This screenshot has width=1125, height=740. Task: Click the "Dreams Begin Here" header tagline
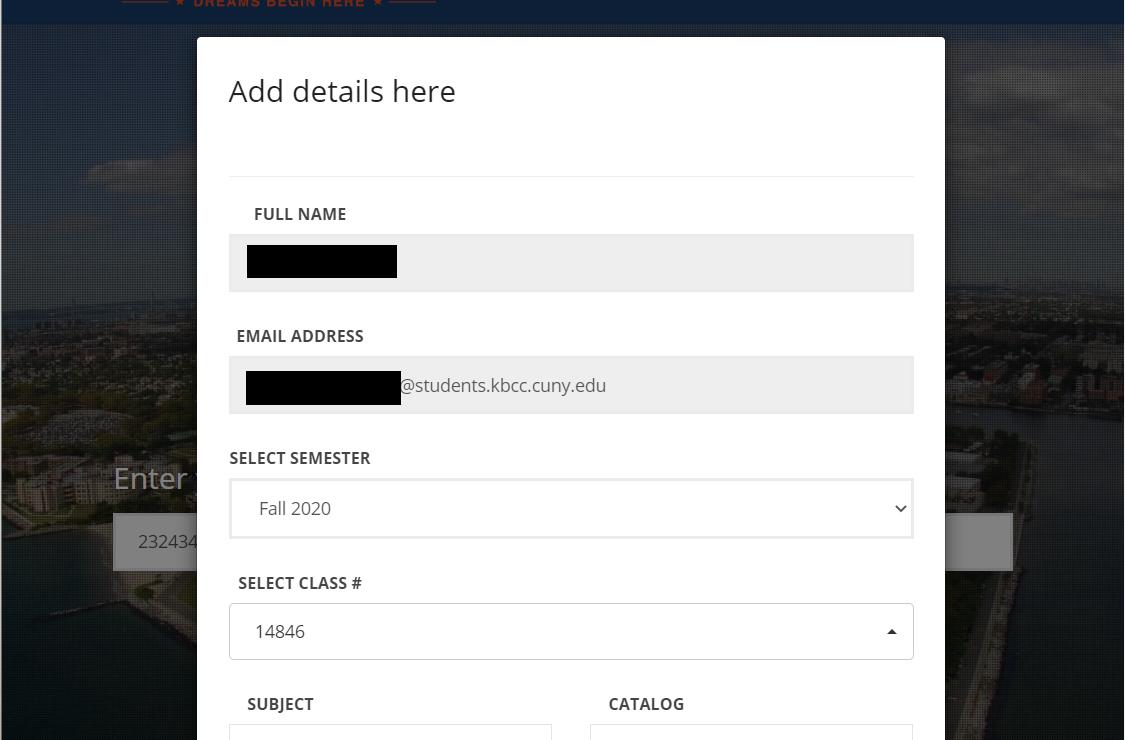point(279,4)
